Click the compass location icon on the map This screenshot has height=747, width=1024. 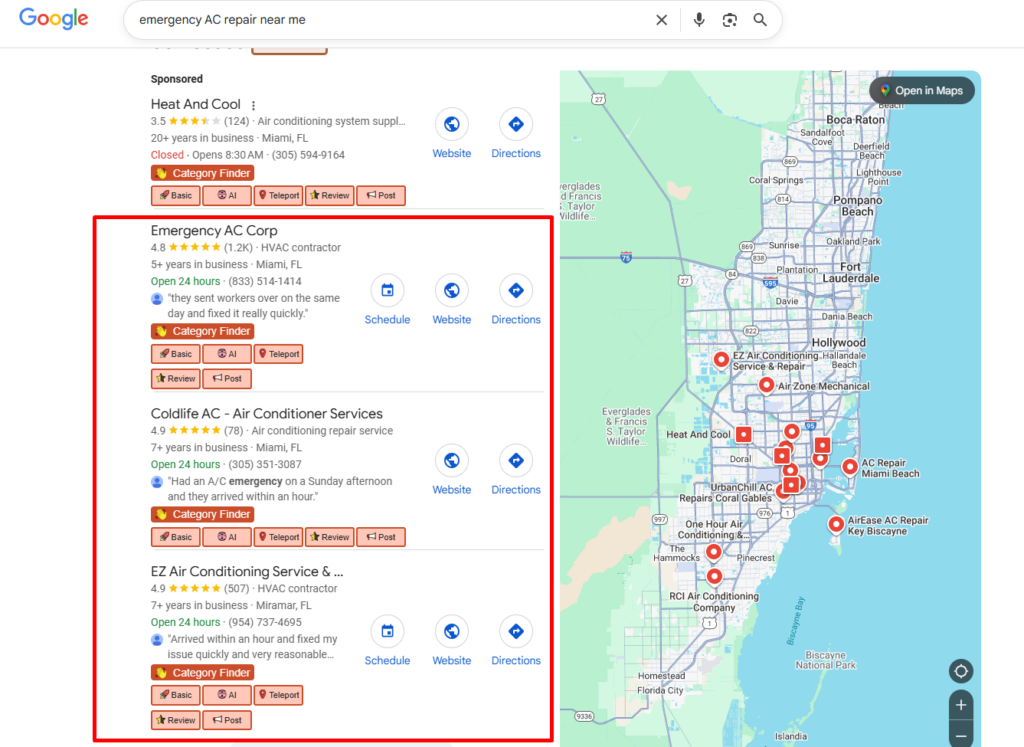click(960, 671)
